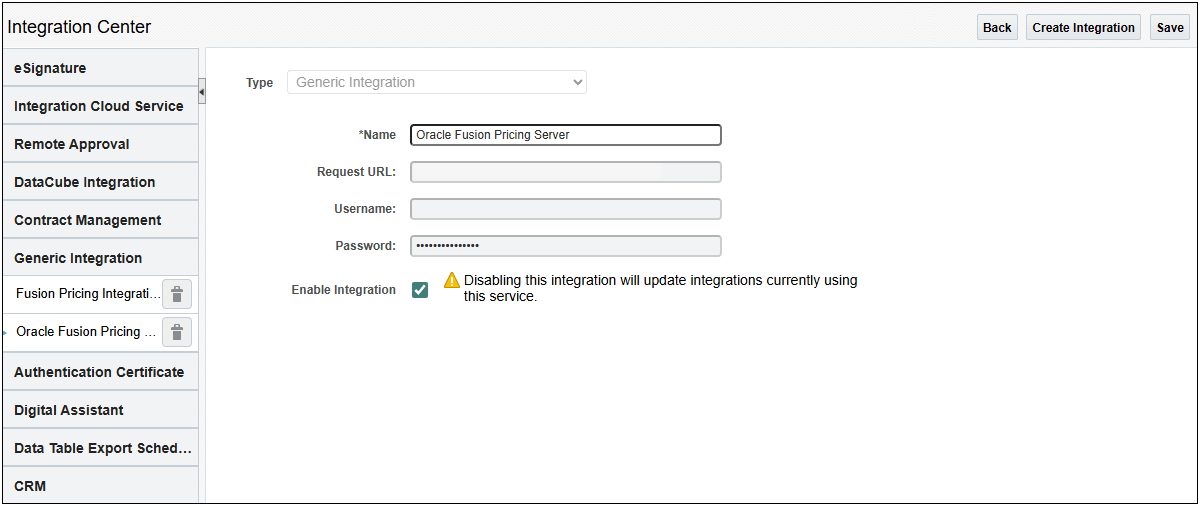Image resolution: width=1200 pixels, height=506 pixels.
Task: Click into the Username field
Action: pos(566,209)
